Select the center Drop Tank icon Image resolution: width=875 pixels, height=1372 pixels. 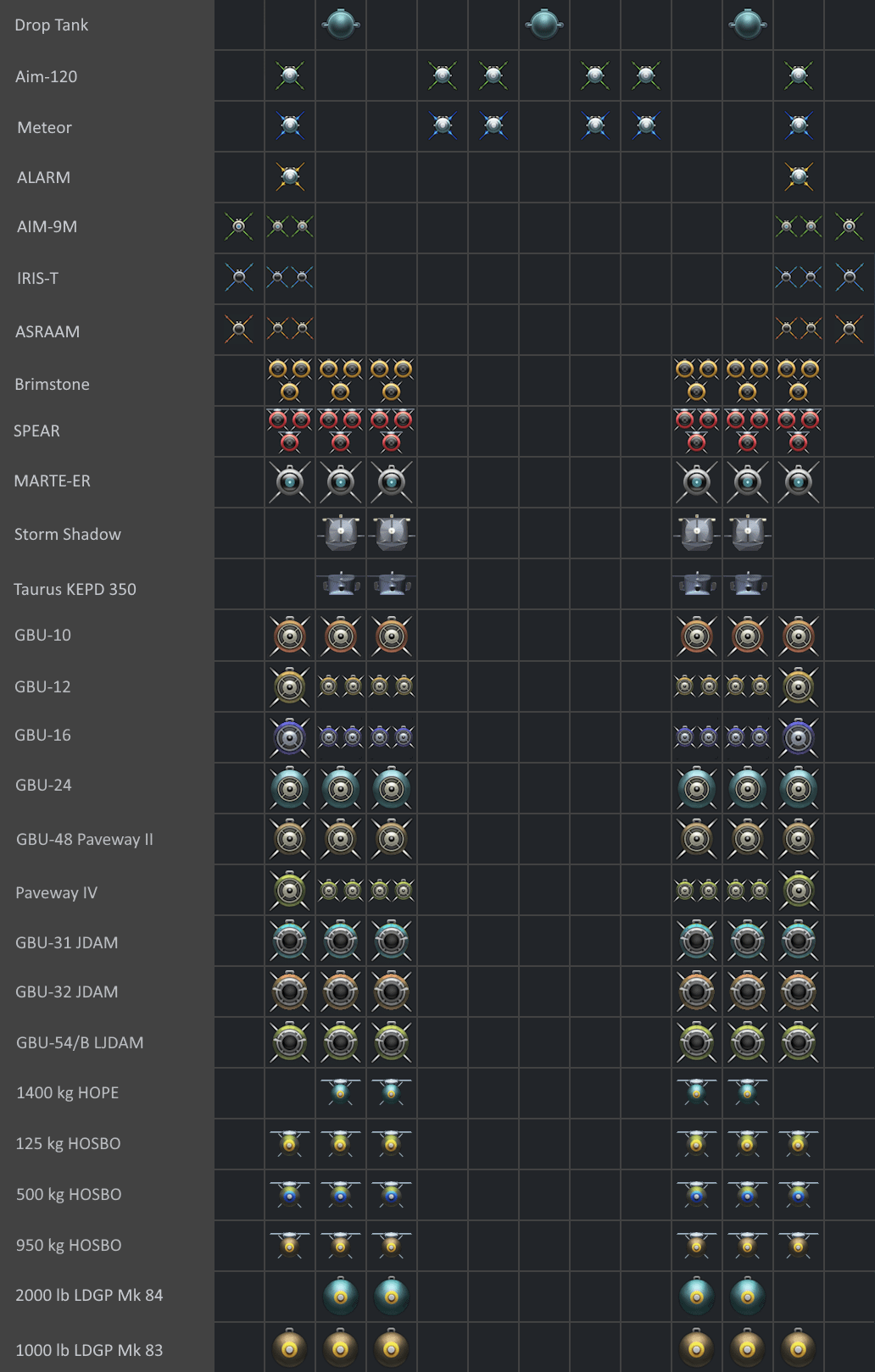point(544,24)
